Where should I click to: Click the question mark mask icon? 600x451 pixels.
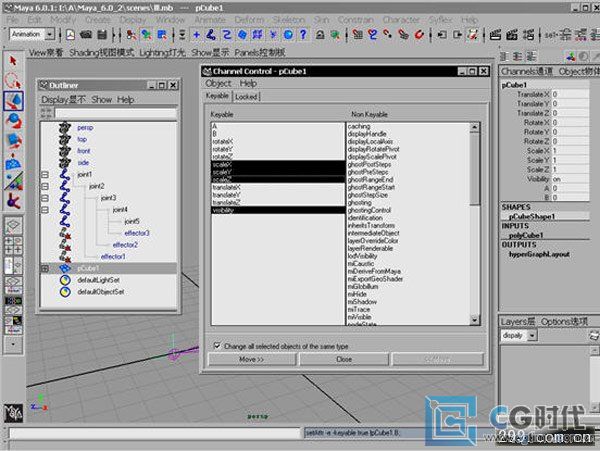[303, 35]
